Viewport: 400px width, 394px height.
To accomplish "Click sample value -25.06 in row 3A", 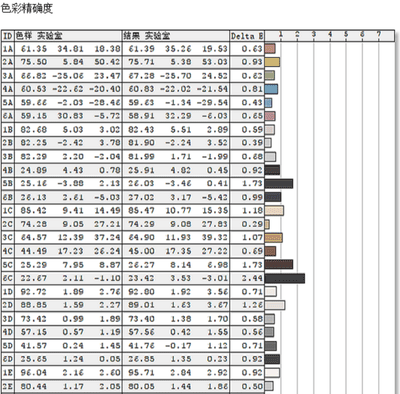I will coord(68,76).
